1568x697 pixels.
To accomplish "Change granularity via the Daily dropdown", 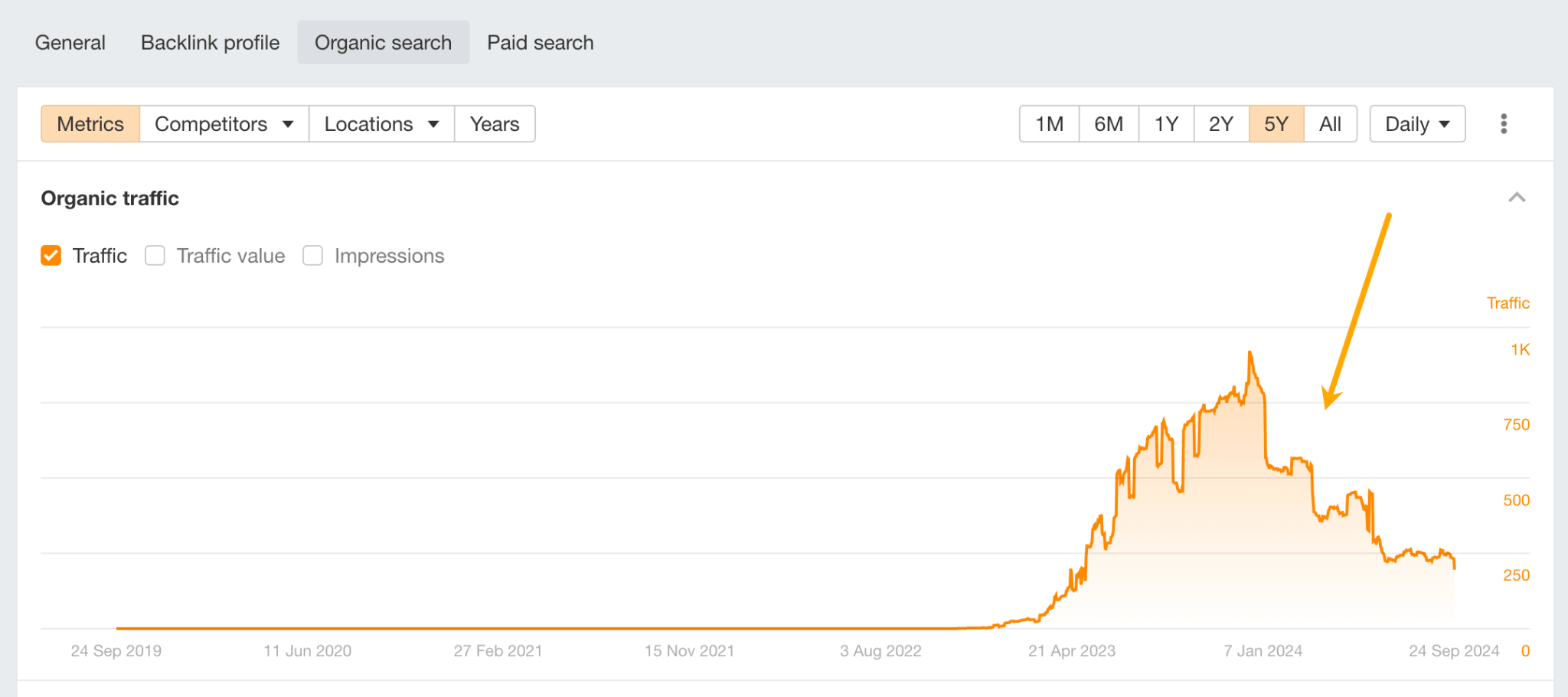I will click(1416, 123).
